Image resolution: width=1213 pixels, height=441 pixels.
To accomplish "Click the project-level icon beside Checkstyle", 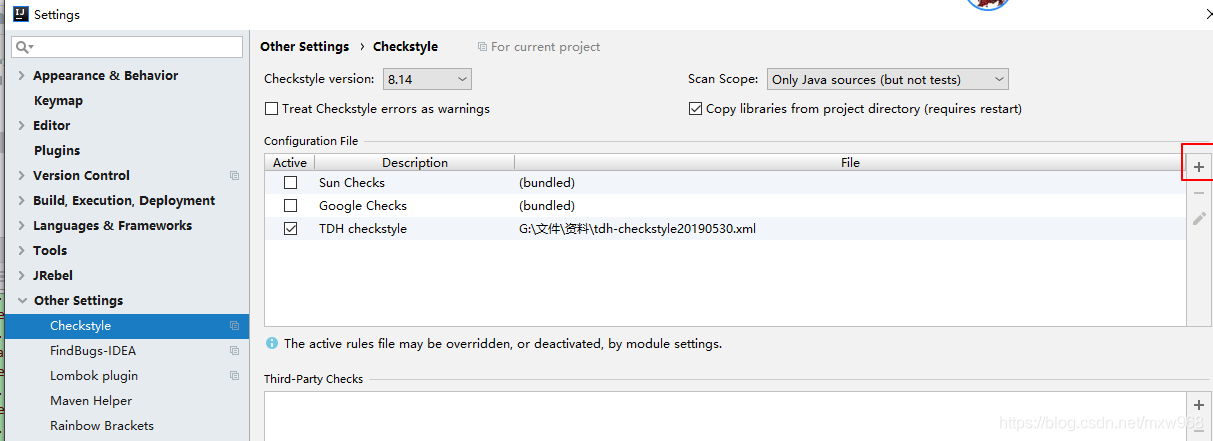I will pos(234,326).
